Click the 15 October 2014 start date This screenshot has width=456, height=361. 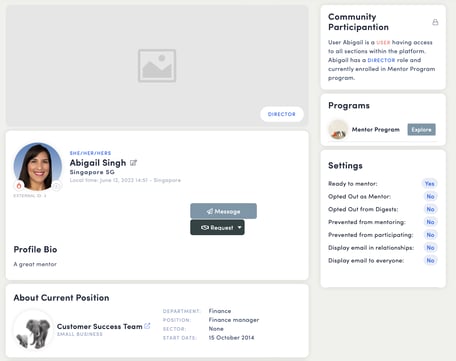pyautogui.click(x=231, y=337)
